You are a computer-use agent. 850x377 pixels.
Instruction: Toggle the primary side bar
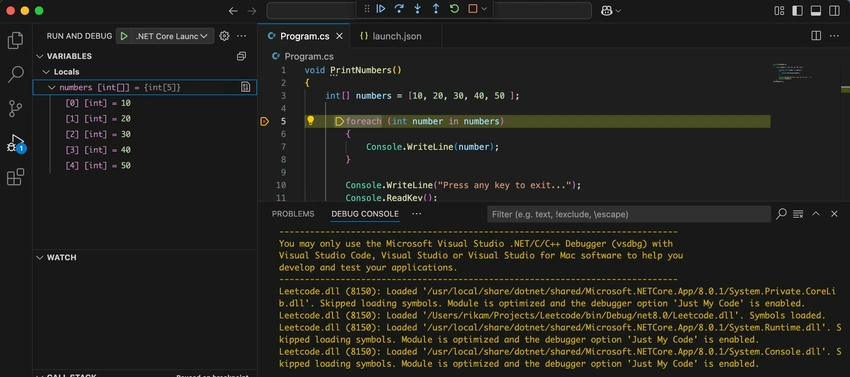pos(797,10)
